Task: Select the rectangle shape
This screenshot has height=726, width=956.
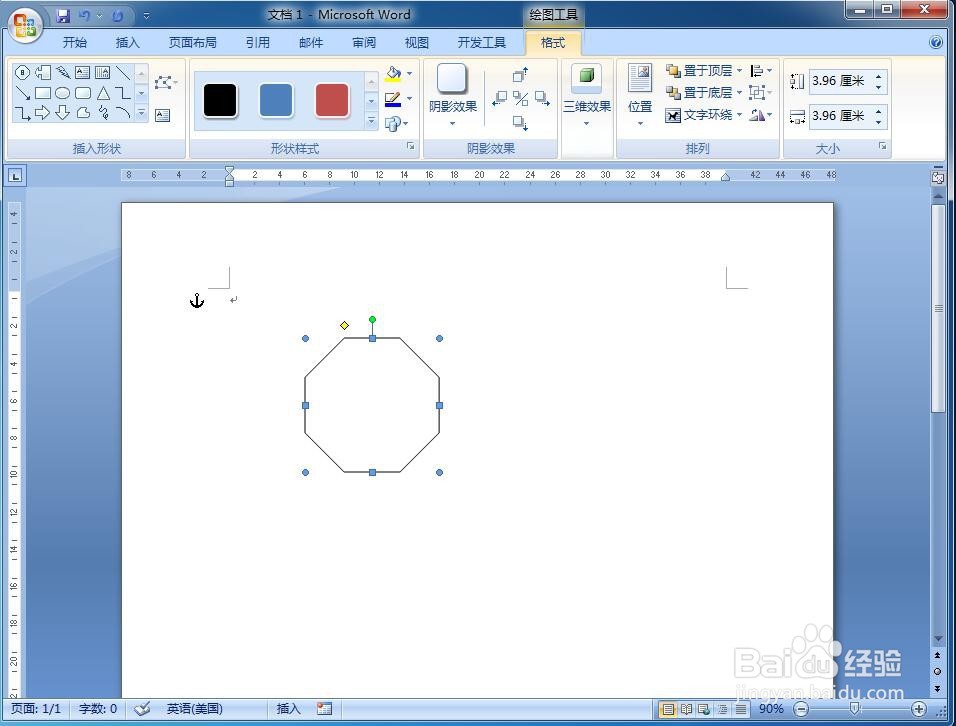Action: (42, 93)
